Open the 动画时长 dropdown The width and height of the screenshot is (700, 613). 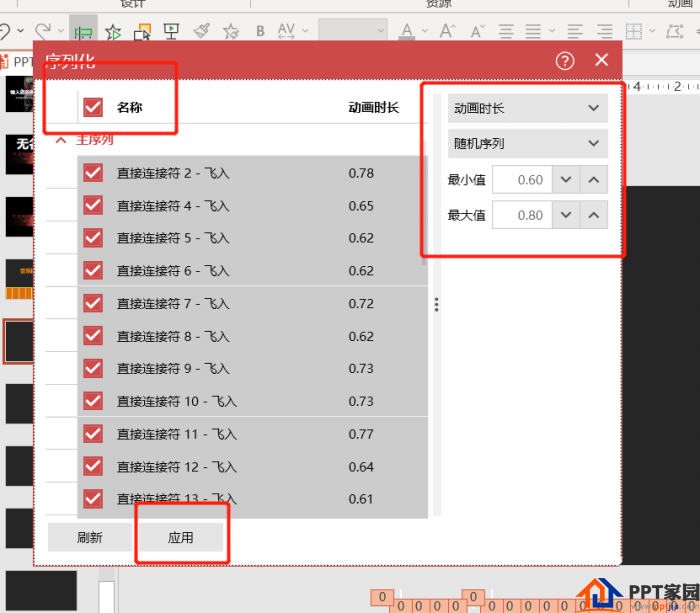[527, 108]
